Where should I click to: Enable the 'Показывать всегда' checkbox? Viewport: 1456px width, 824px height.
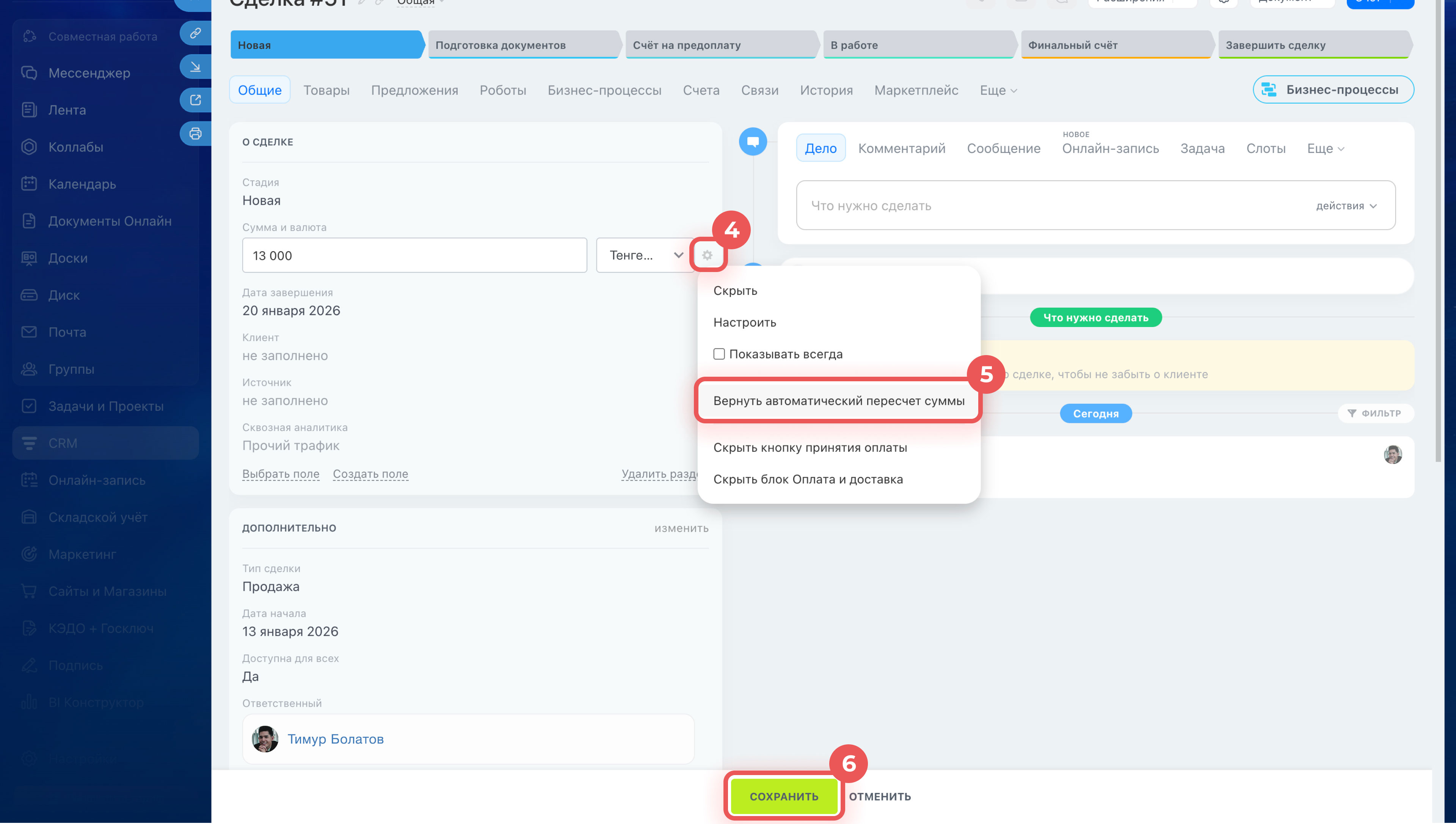[719, 354]
